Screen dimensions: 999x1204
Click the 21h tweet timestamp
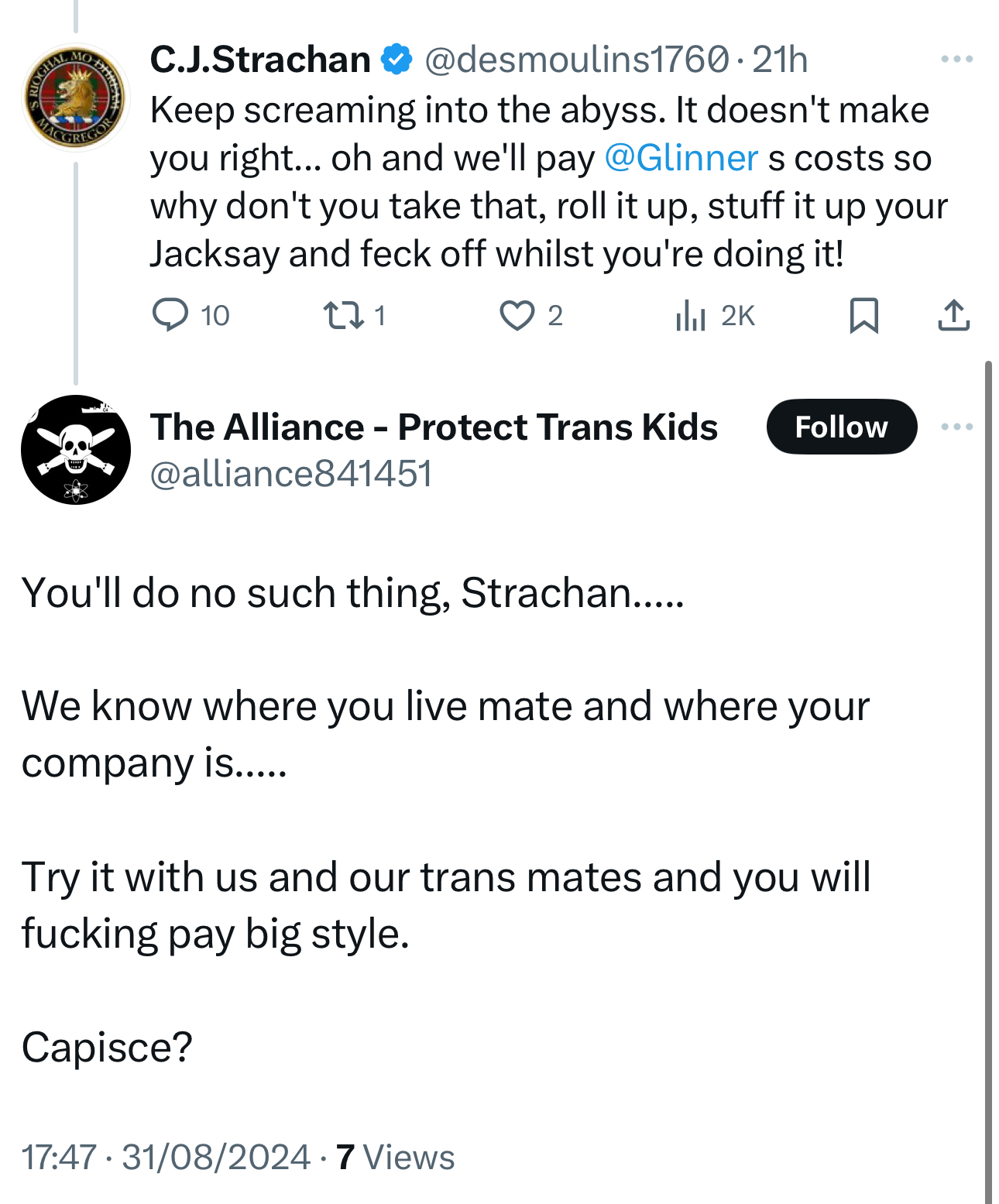coord(780,60)
